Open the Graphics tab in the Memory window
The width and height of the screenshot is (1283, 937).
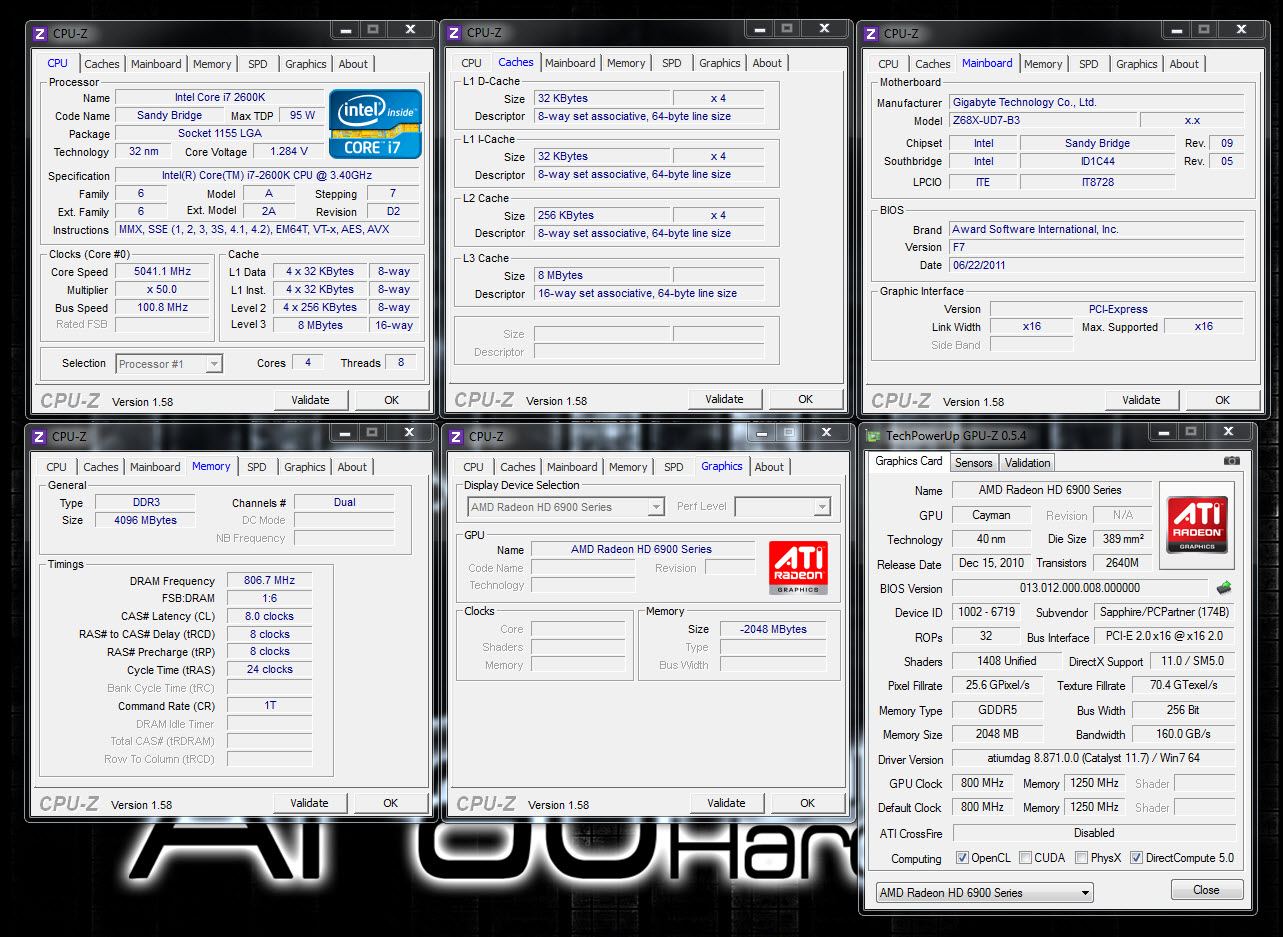pyautogui.click(x=305, y=467)
